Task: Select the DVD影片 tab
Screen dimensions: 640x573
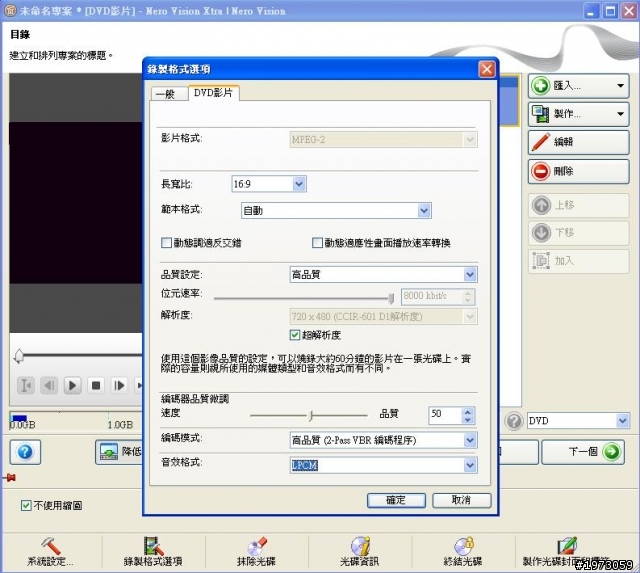Action: click(x=213, y=93)
